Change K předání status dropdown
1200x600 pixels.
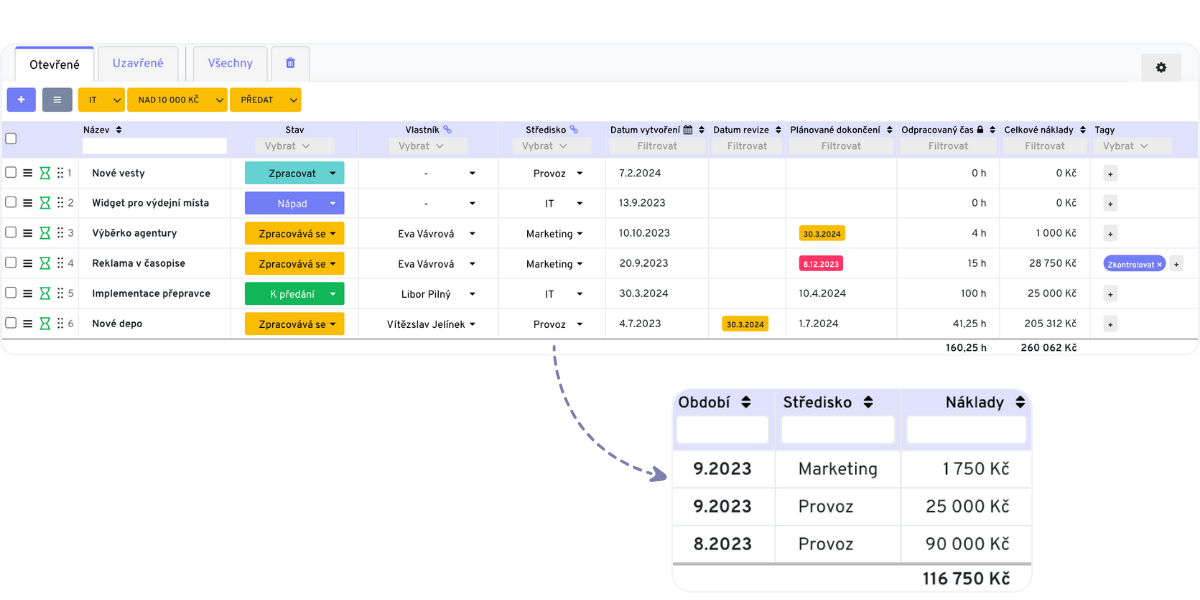(294, 294)
